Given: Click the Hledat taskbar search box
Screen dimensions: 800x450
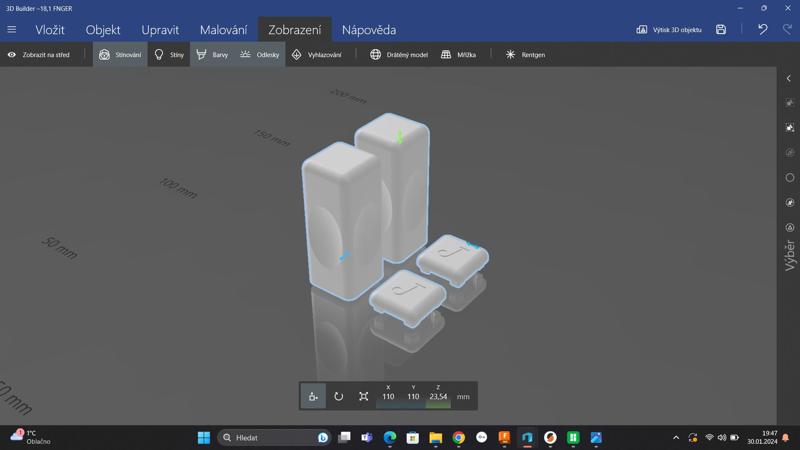Looking at the screenshot, I should coord(274,438).
